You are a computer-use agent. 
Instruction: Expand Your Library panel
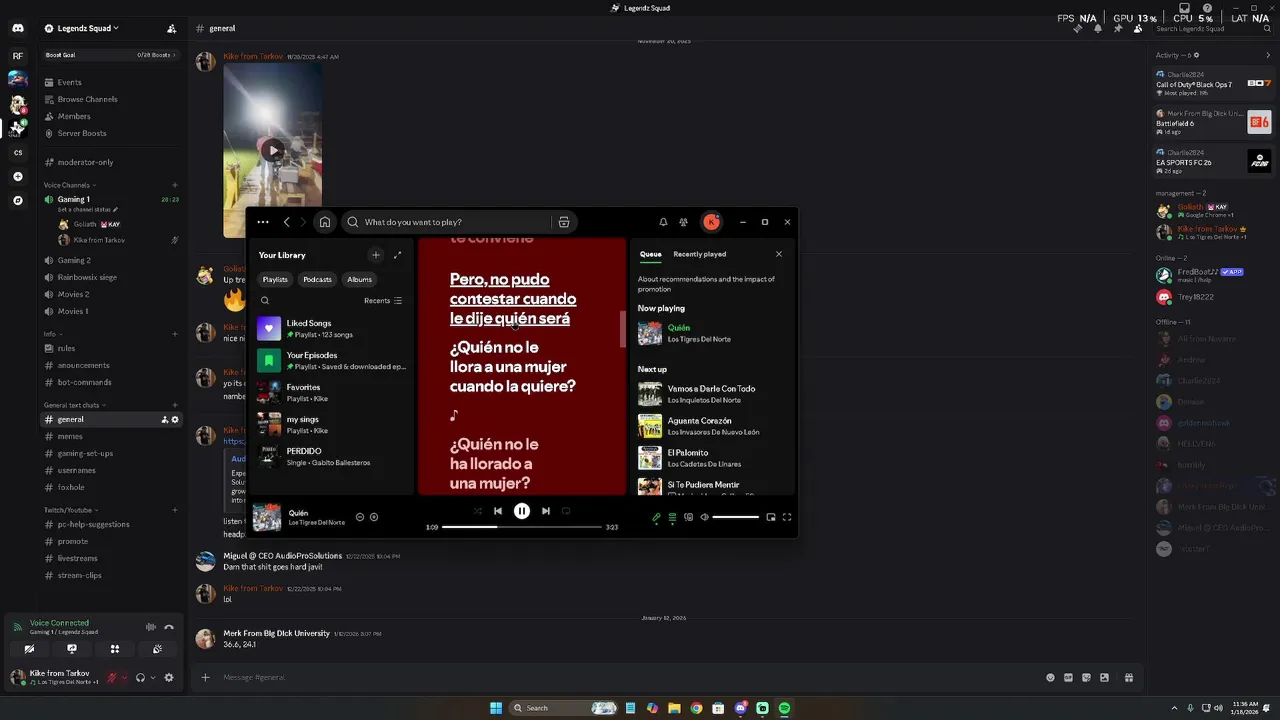[x=397, y=255]
